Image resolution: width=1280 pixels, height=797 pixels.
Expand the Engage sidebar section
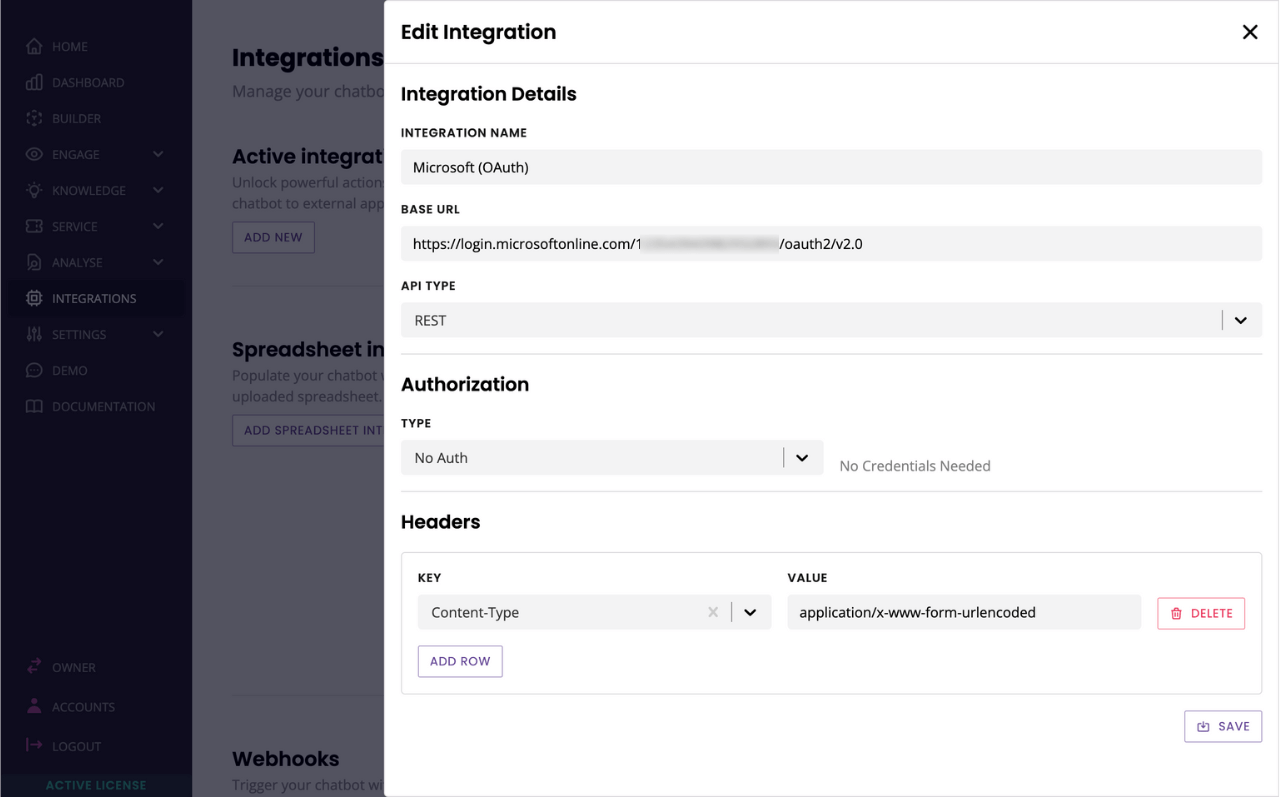pos(157,154)
